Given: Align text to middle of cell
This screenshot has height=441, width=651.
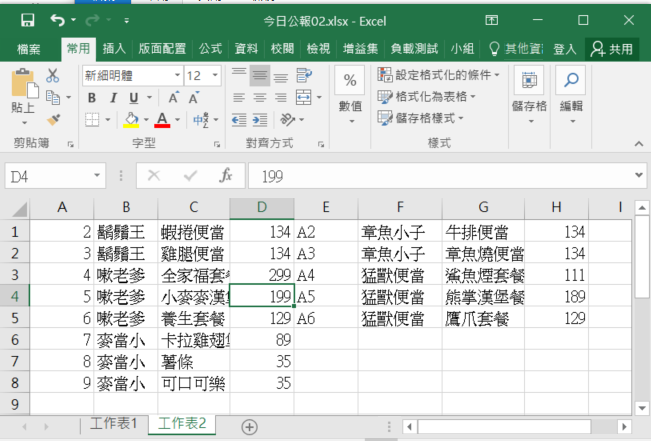Looking at the screenshot, I should click(260, 76).
